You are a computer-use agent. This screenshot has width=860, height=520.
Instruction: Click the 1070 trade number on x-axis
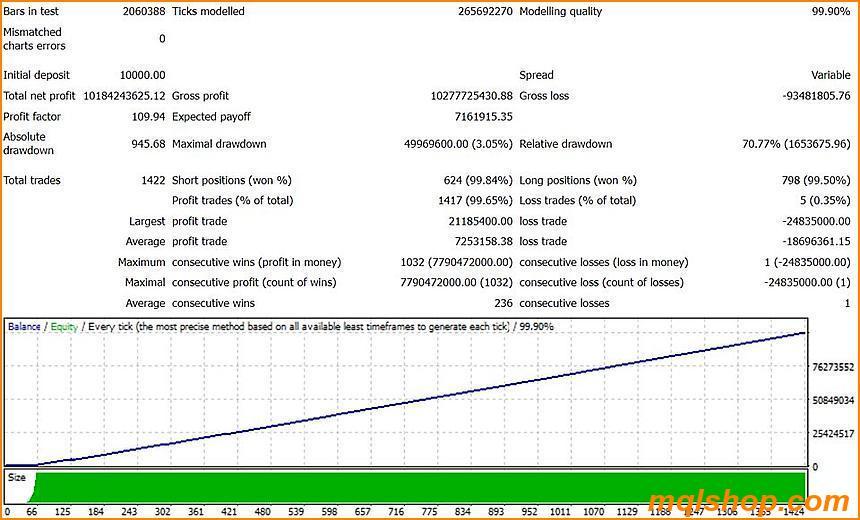click(x=593, y=512)
